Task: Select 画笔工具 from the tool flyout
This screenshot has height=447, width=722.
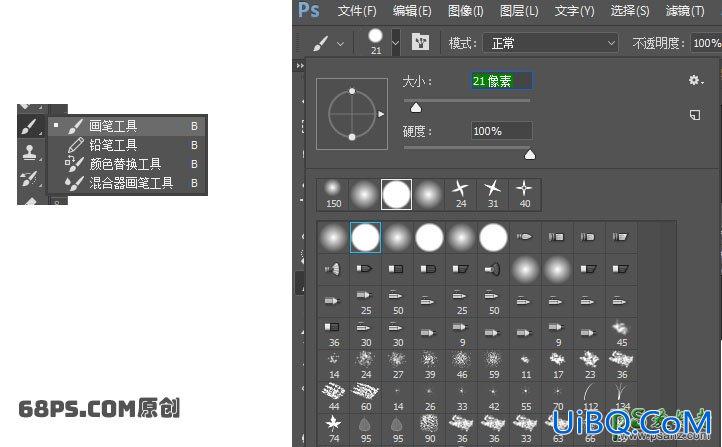Action: click(x=127, y=126)
